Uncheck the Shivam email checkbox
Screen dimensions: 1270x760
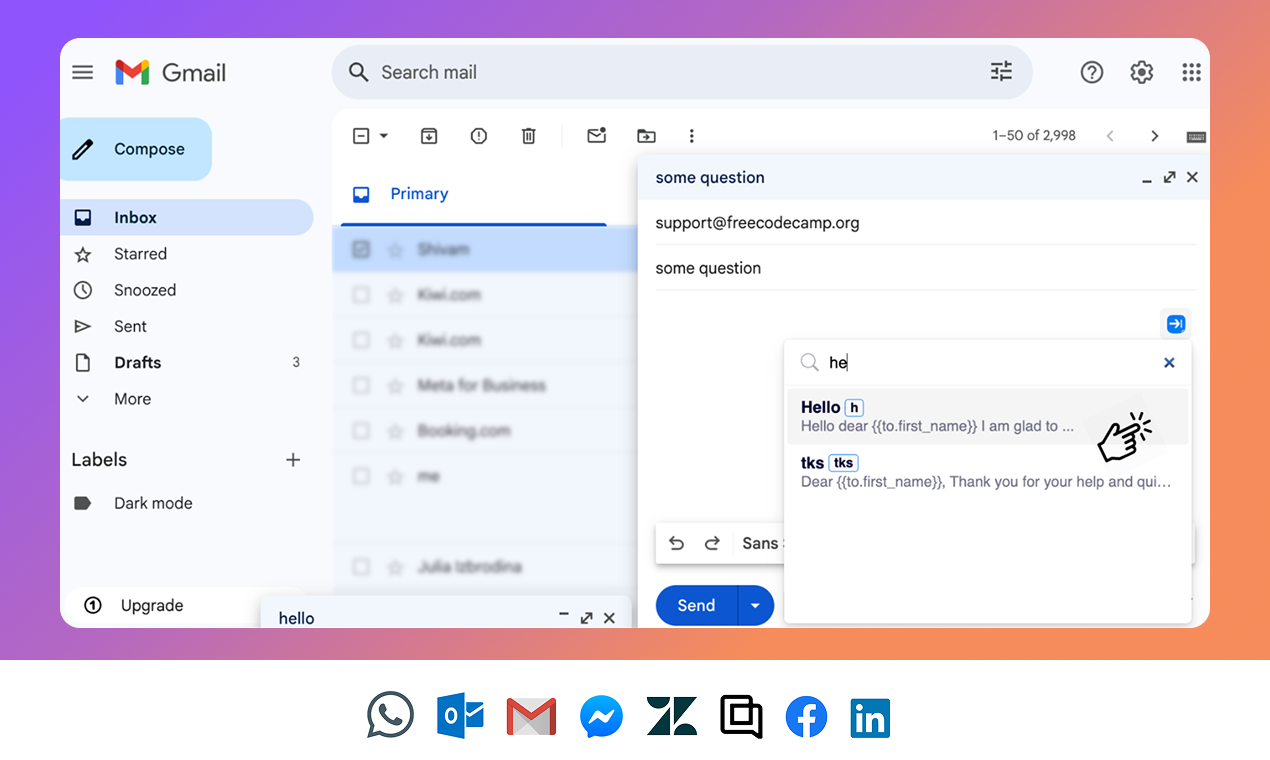[x=361, y=249]
